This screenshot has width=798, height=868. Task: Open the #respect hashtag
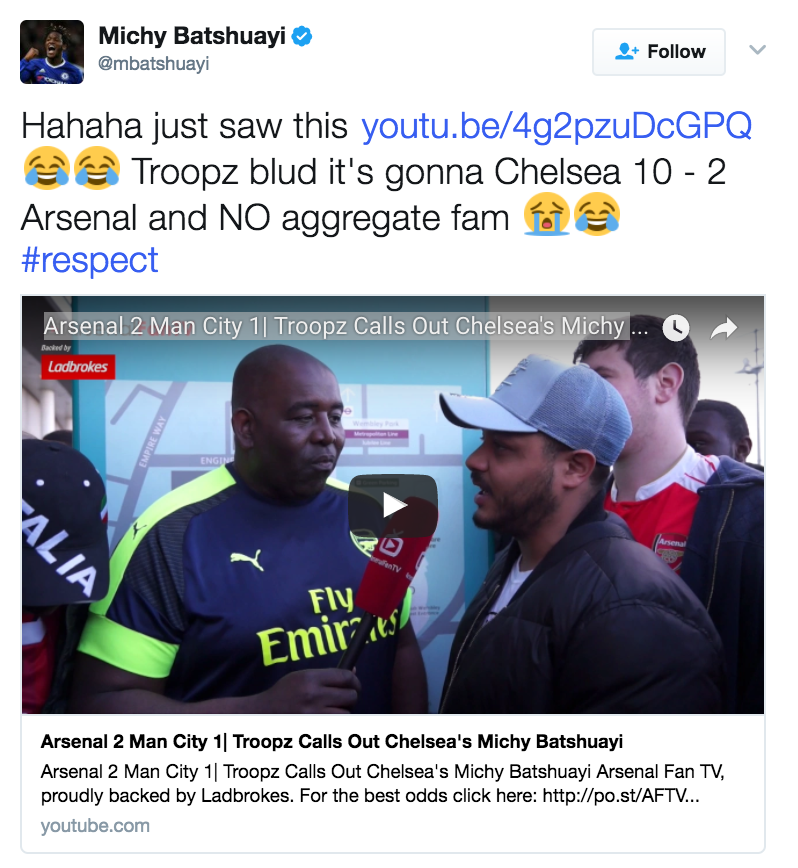pos(90,260)
